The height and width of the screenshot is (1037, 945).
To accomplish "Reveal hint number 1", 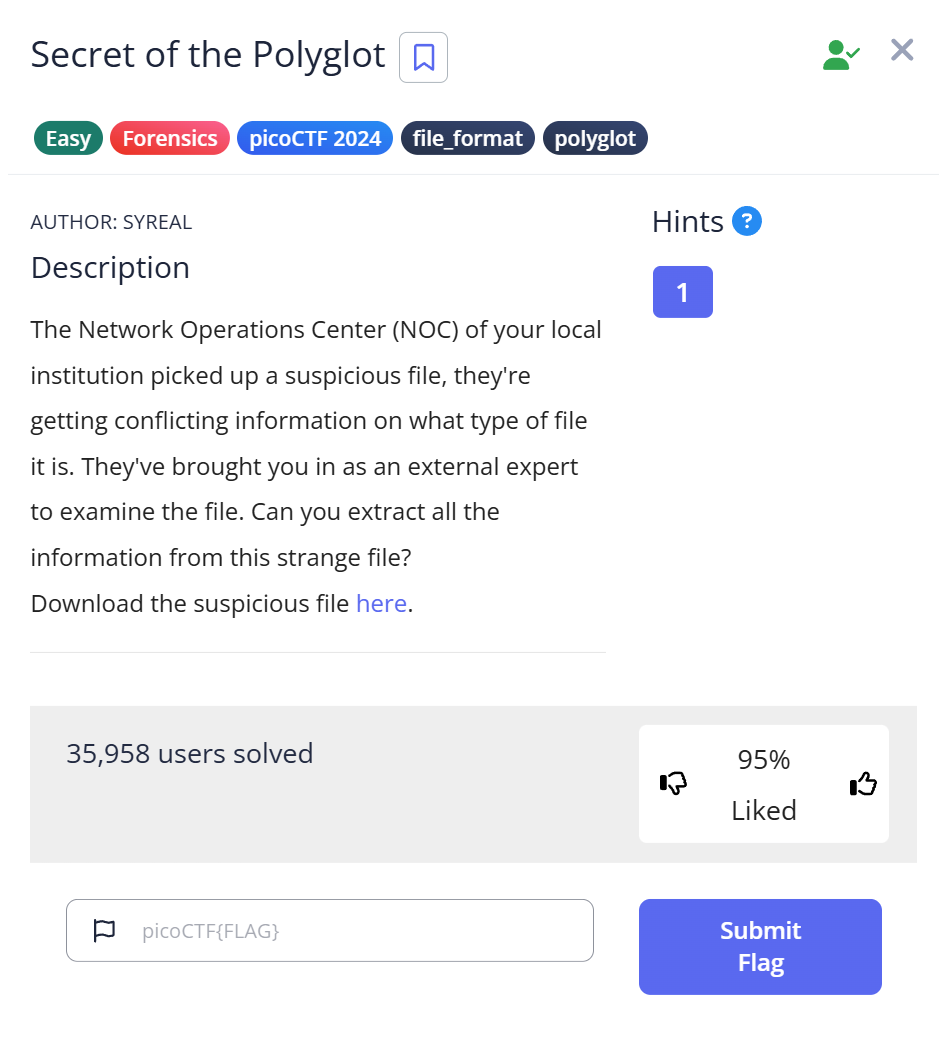I will pyautogui.click(x=682, y=292).
